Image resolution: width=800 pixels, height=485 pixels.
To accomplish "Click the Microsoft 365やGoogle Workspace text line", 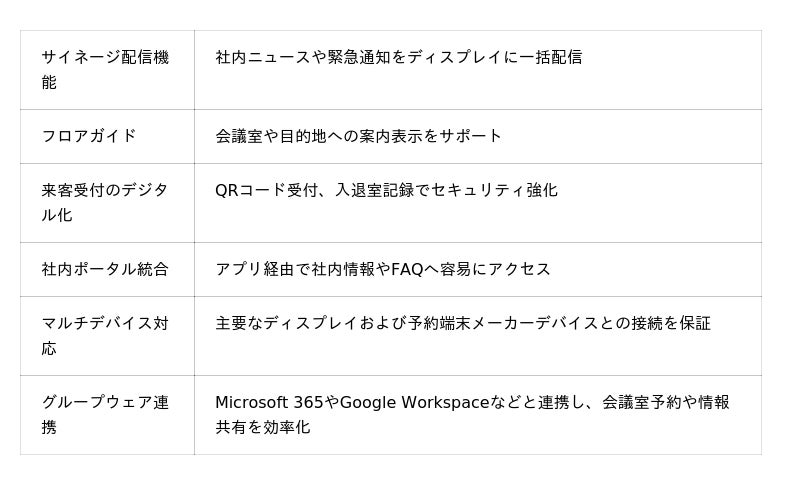I will (472, 402).
